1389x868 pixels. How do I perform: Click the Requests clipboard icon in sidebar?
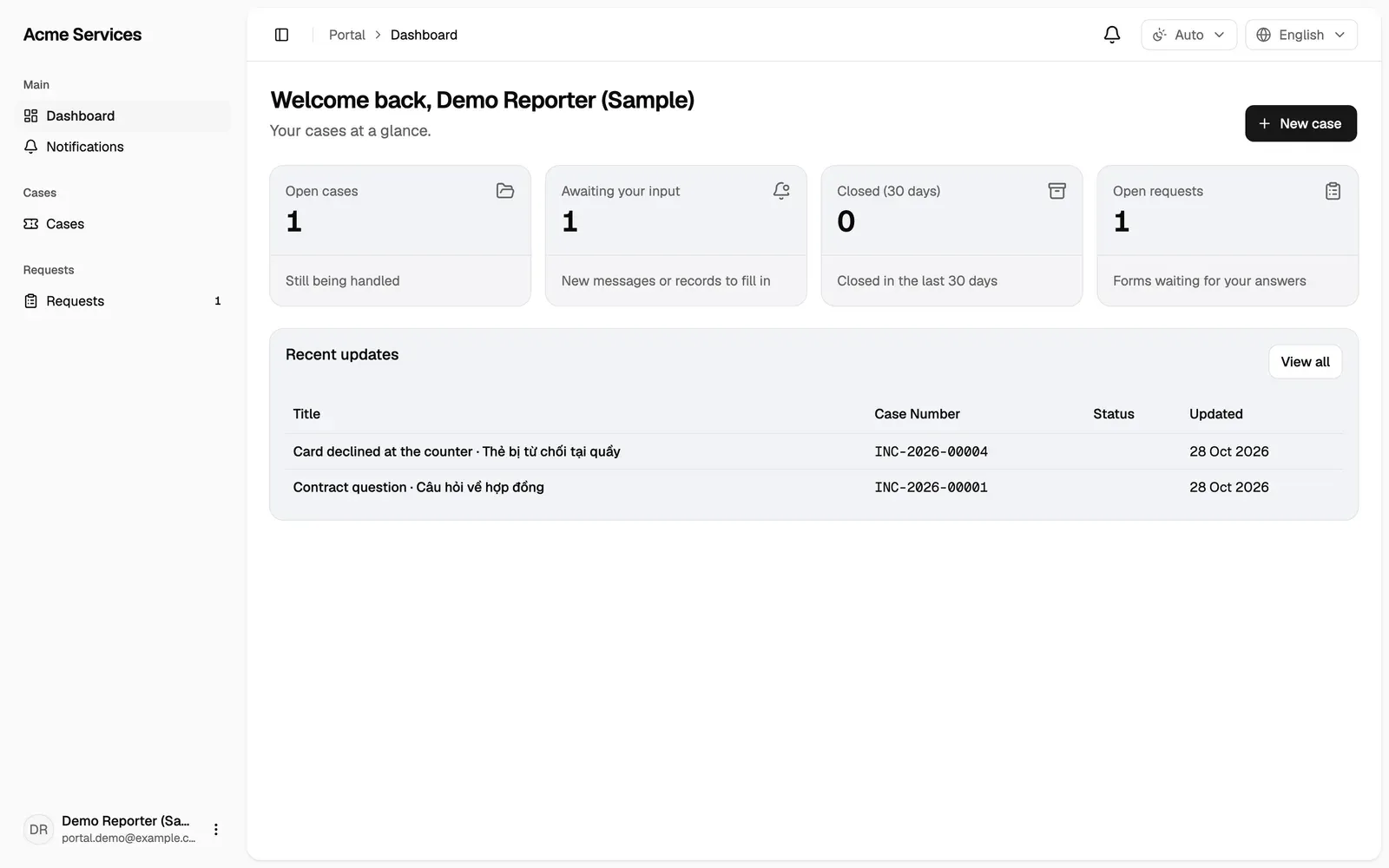pos(31,301)
